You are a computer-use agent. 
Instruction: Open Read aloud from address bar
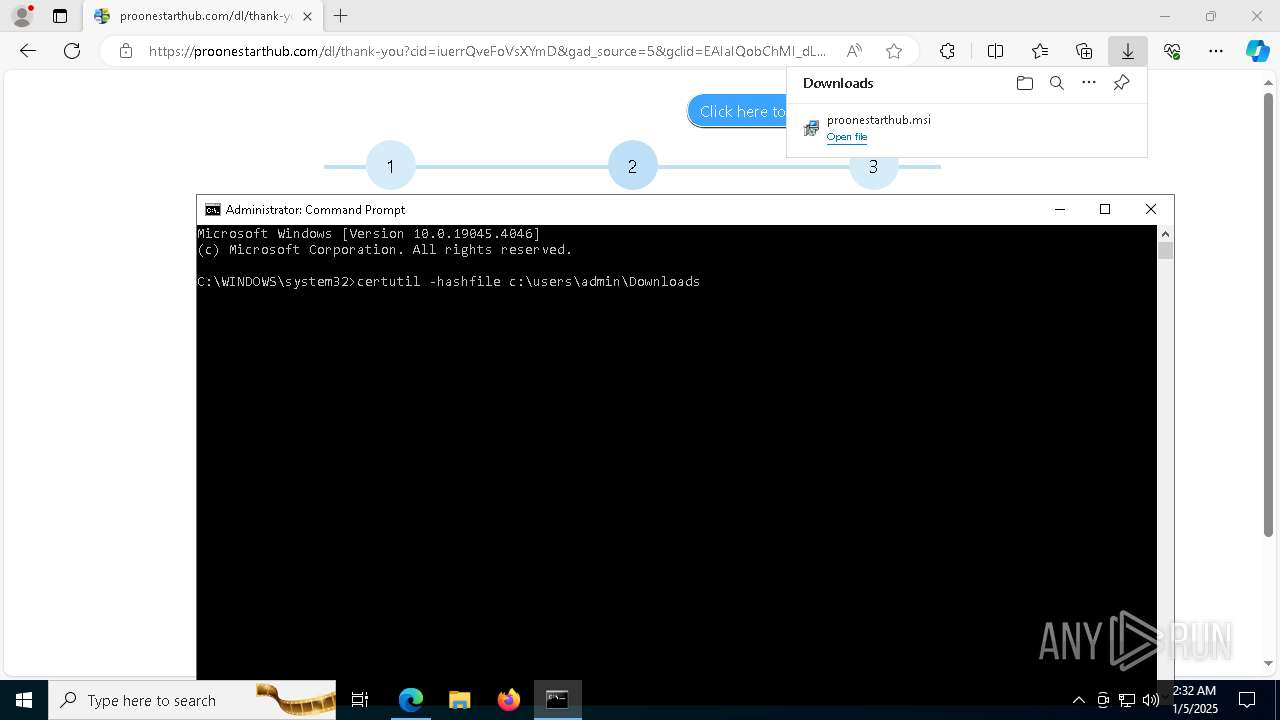(854, 51)
